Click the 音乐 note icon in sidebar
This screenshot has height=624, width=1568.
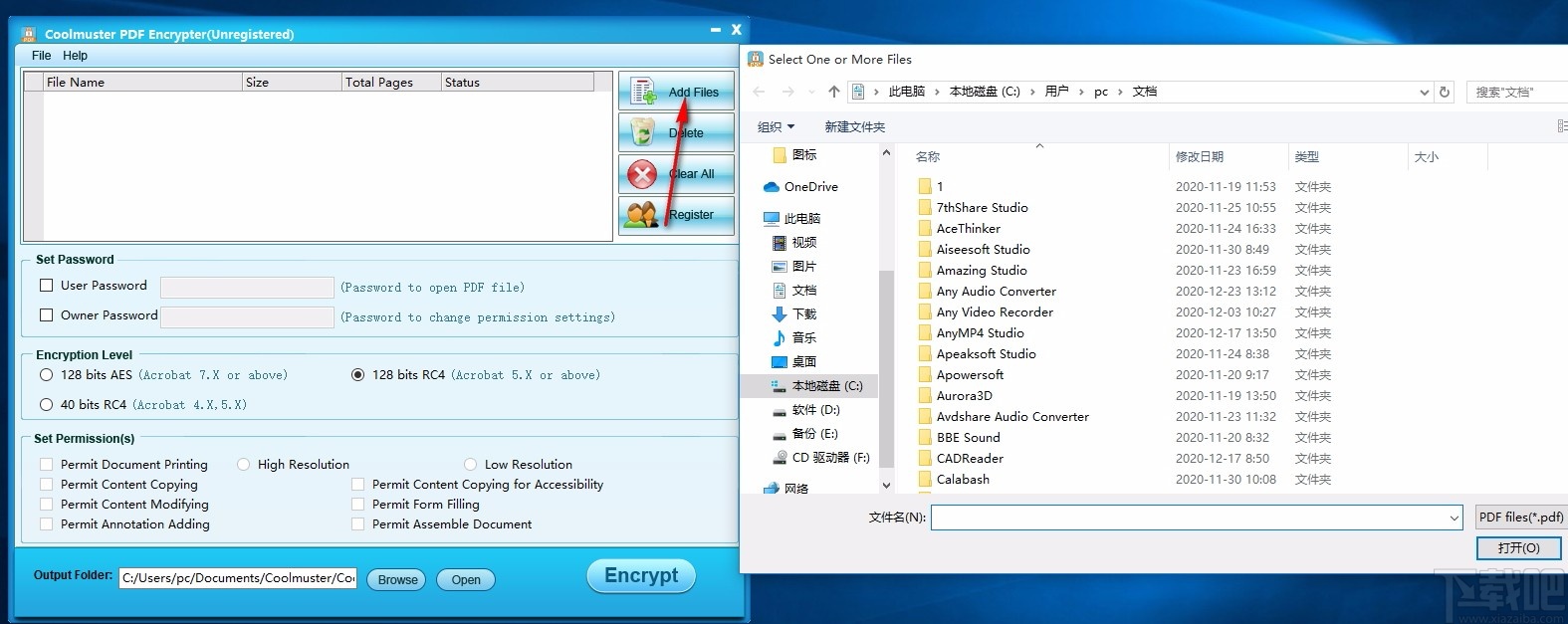point(780,338)
